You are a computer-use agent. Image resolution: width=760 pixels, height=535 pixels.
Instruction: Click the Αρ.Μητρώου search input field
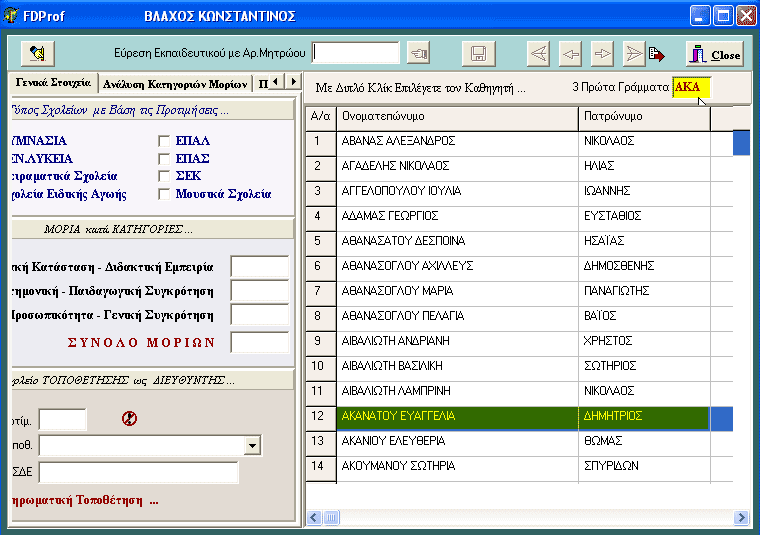tap(356, 52)
